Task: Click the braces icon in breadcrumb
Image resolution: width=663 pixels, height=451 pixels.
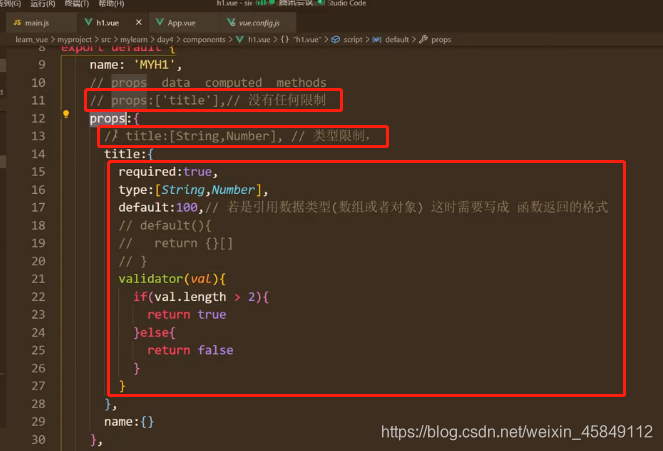Action: pos(285,40)
